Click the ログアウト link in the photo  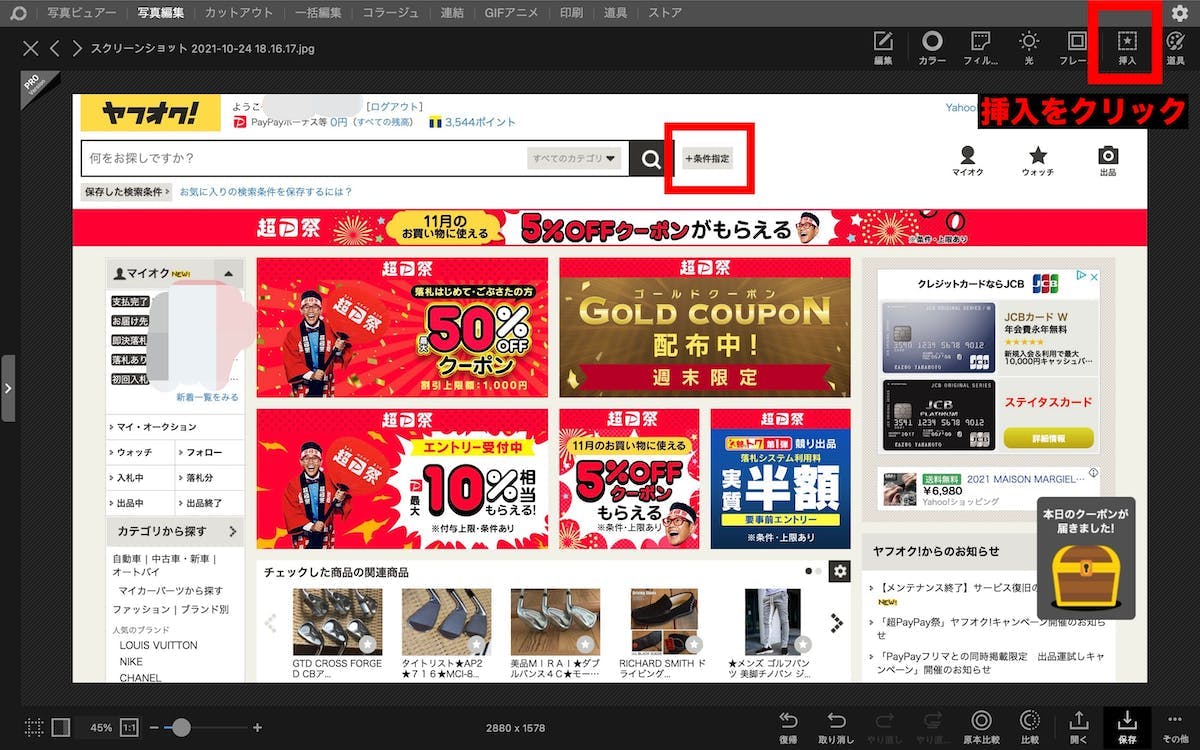pos(395,106)
